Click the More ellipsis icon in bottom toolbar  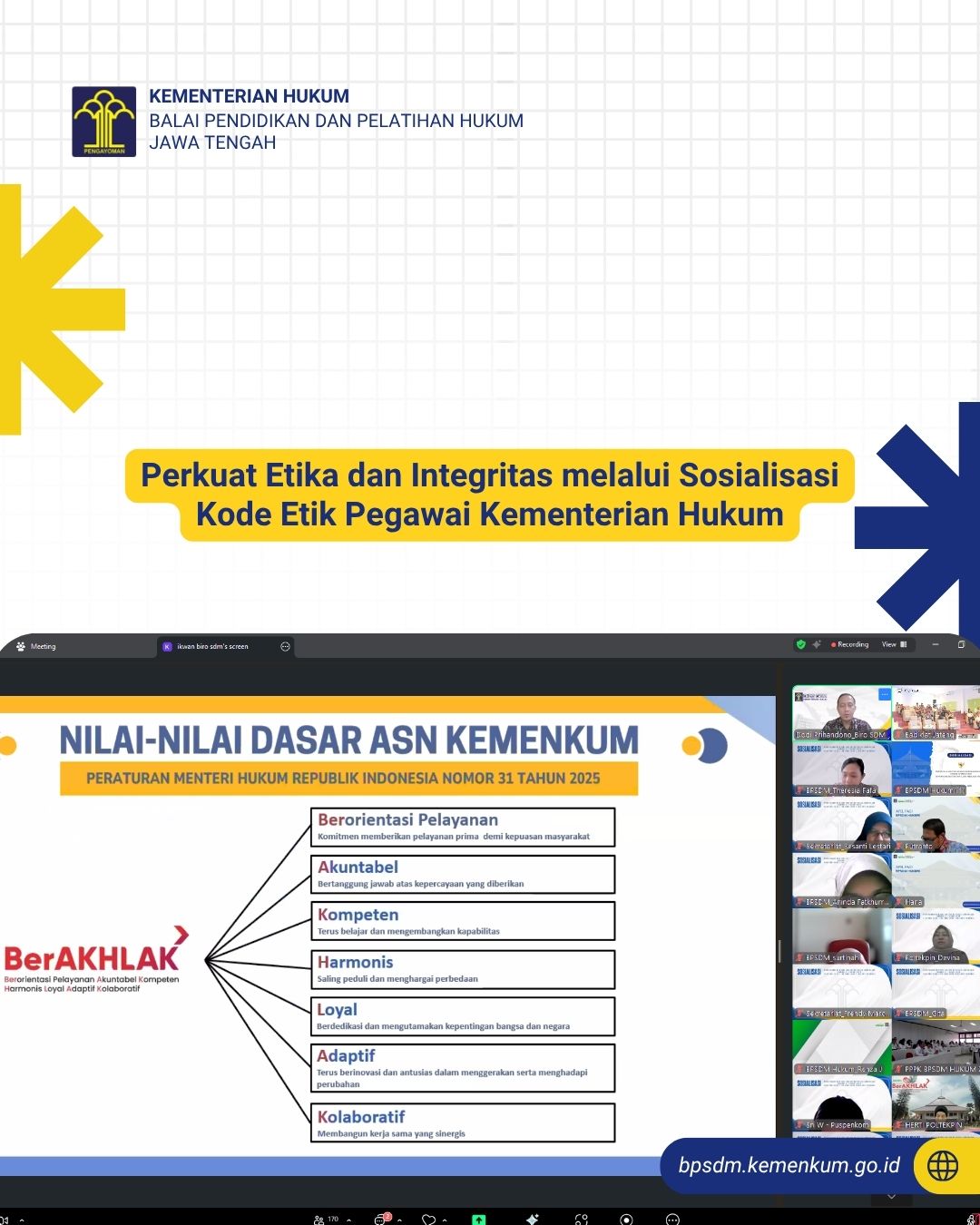tap(672, 1219)
